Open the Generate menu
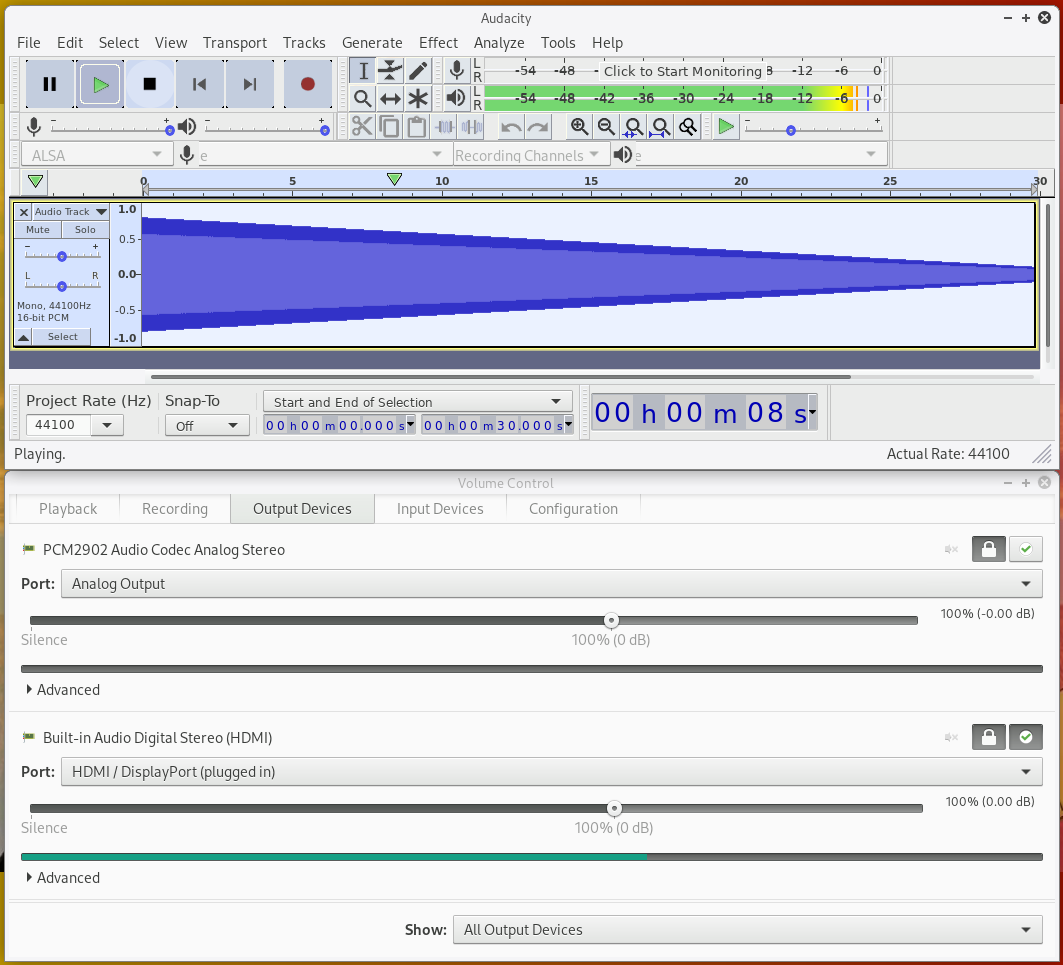This screenshot has width=1063, height=965. click(372, 43)
